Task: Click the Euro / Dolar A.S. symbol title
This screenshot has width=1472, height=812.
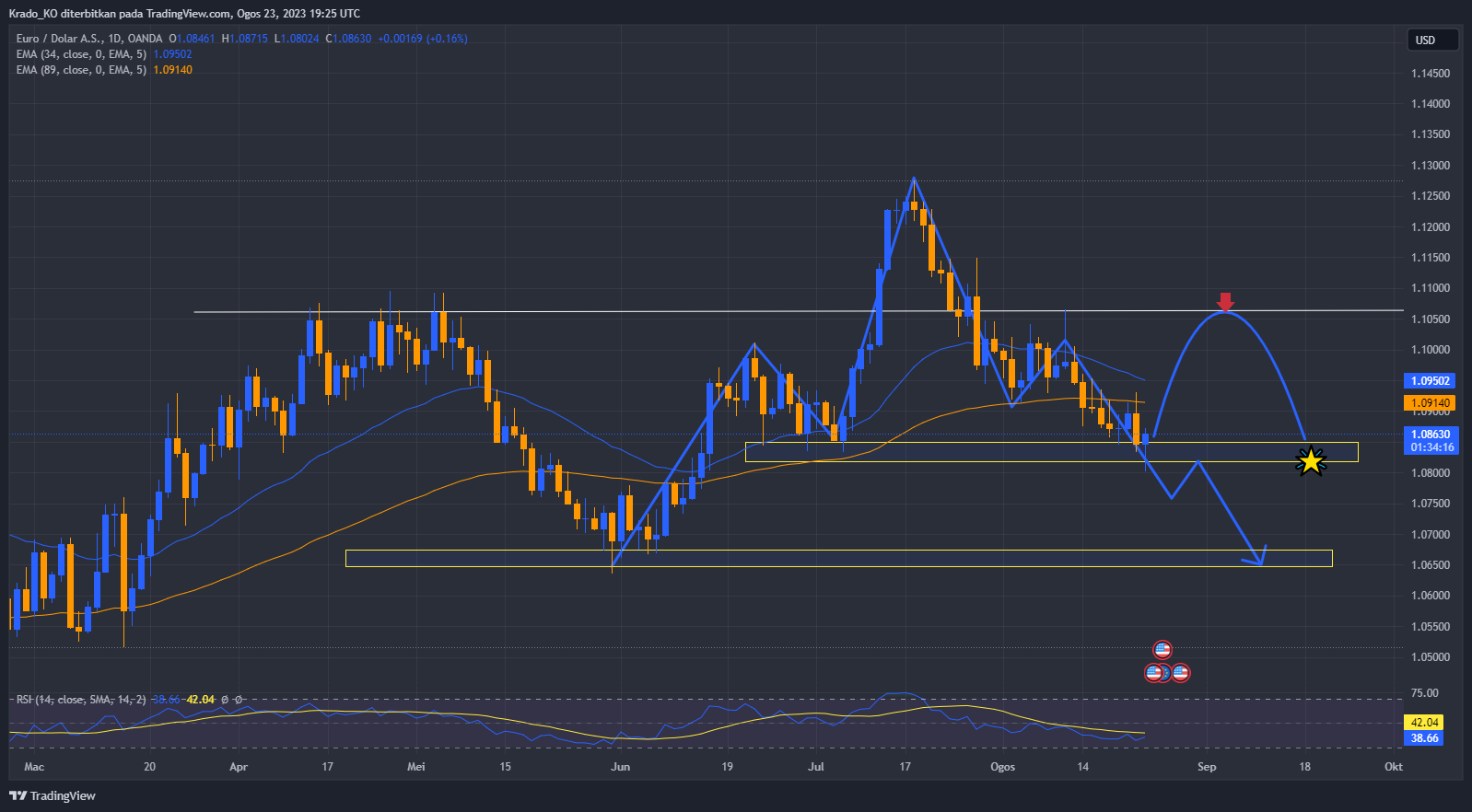Action: pos(89,39)
